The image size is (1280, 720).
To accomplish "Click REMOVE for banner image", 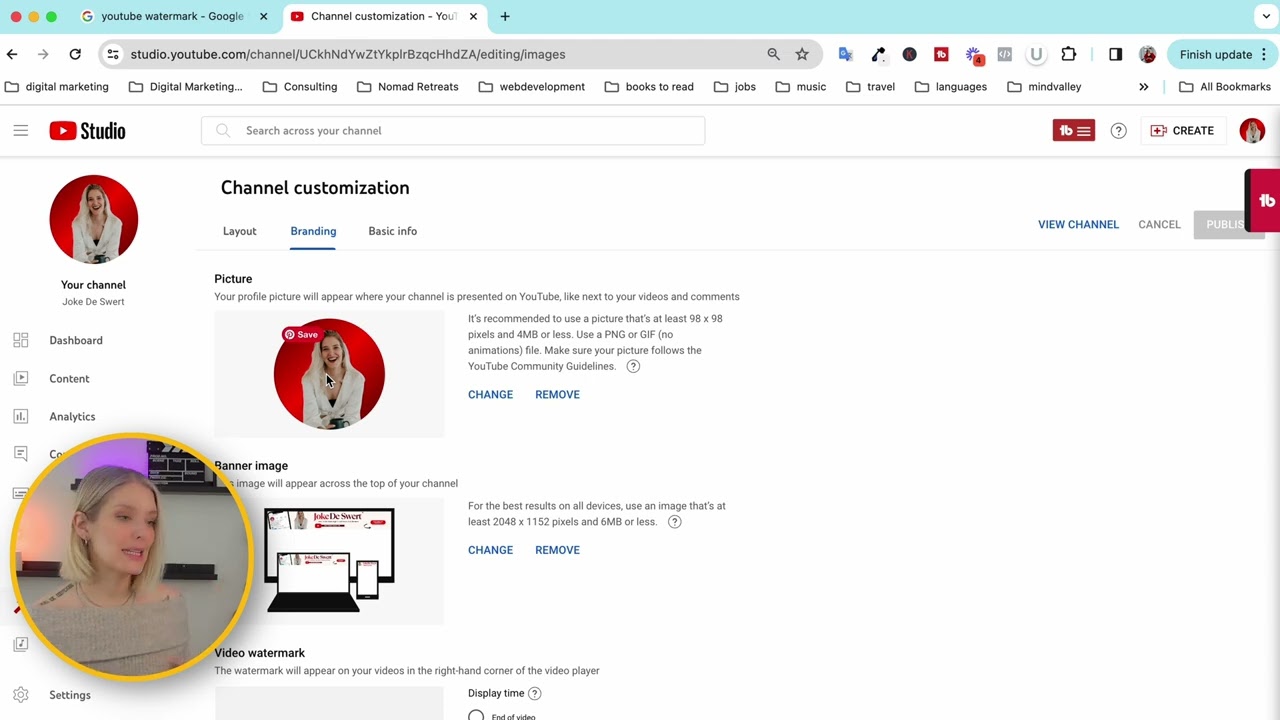I will pos(557,550).
